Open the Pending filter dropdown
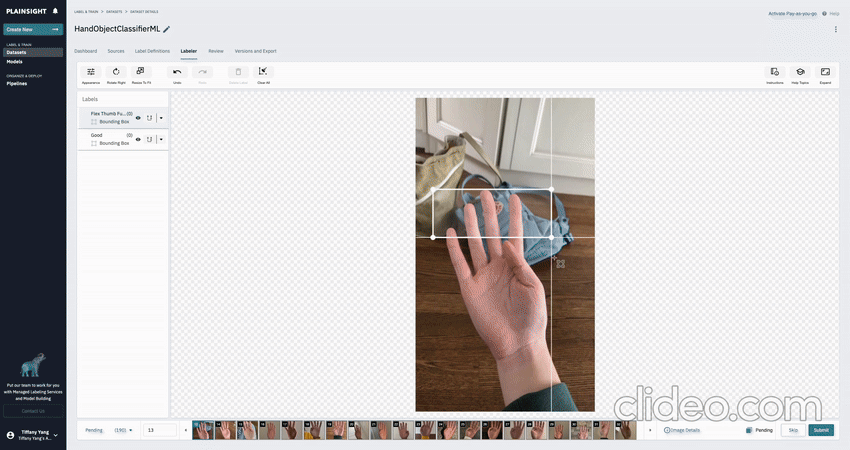Viewport: 850px width, 450px height. [109, 430]
